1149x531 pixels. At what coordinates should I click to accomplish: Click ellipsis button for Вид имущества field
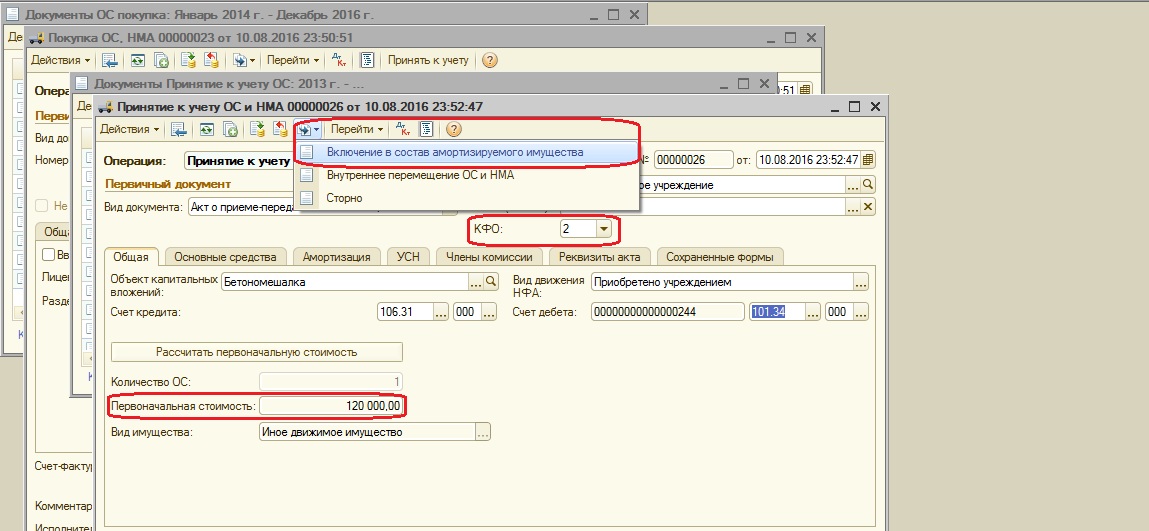point(483,432)
